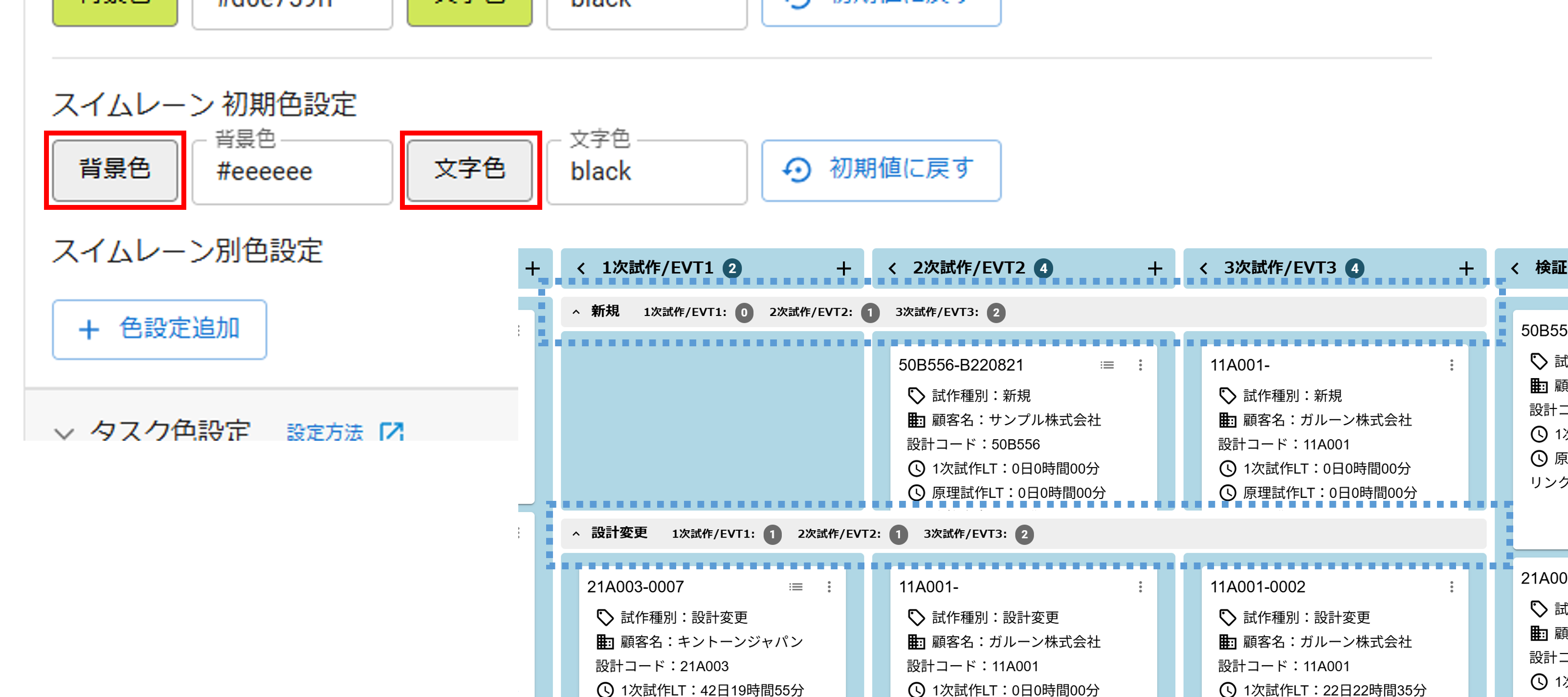Collapse the 3次試作/EVT3 column chevron
This screenshot has width=1568, height=697.
[1203, 269]
